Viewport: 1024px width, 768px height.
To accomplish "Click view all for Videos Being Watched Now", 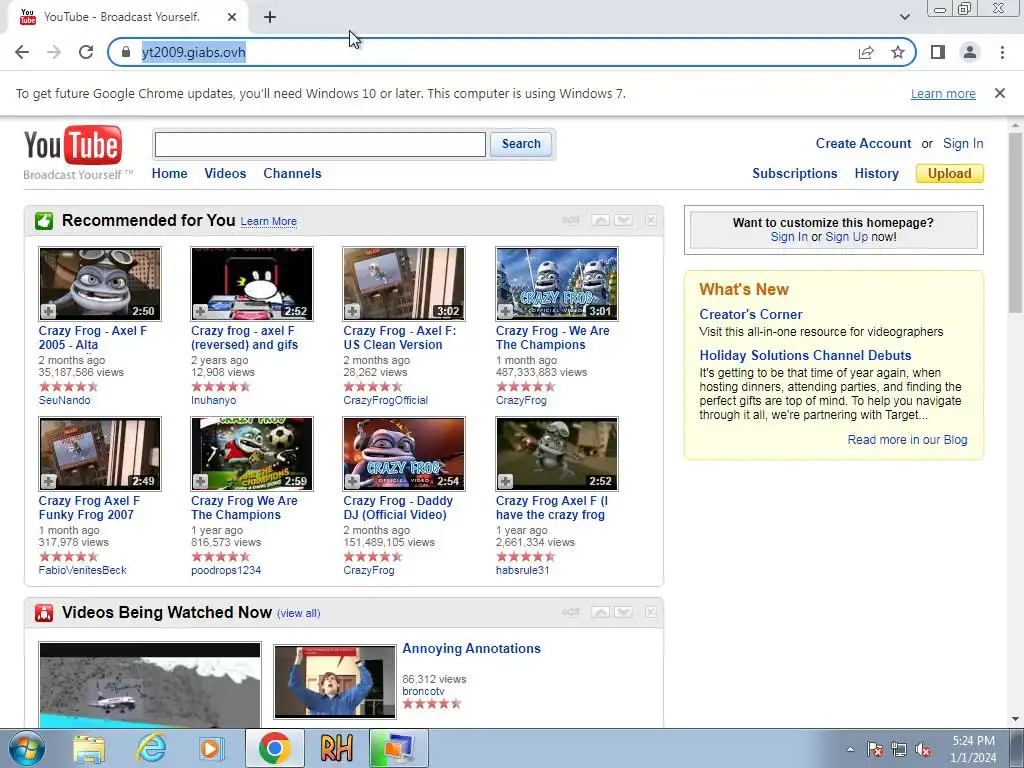I will [x=298, y=613].
